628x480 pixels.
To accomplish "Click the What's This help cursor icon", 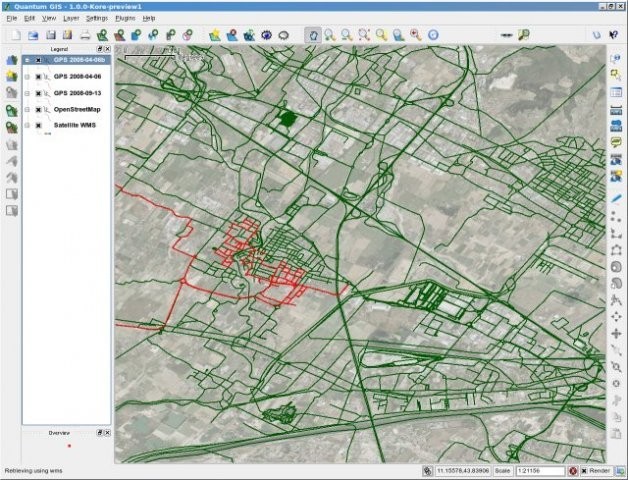I will (x=613, y=35).
